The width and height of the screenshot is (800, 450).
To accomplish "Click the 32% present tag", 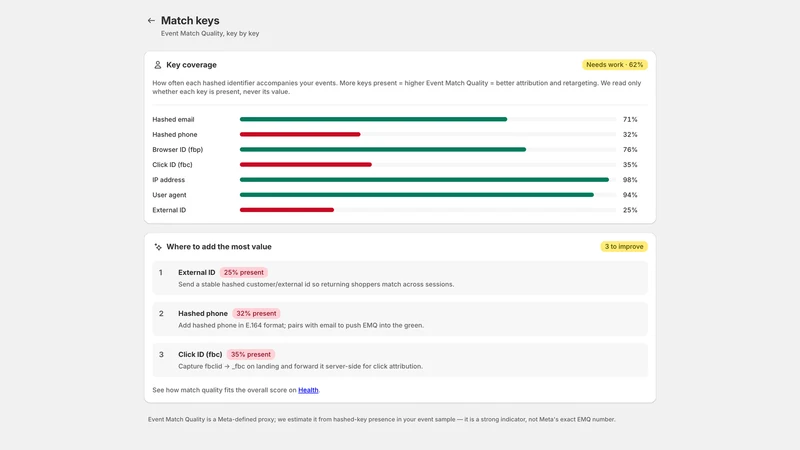I will pos(256,313).
